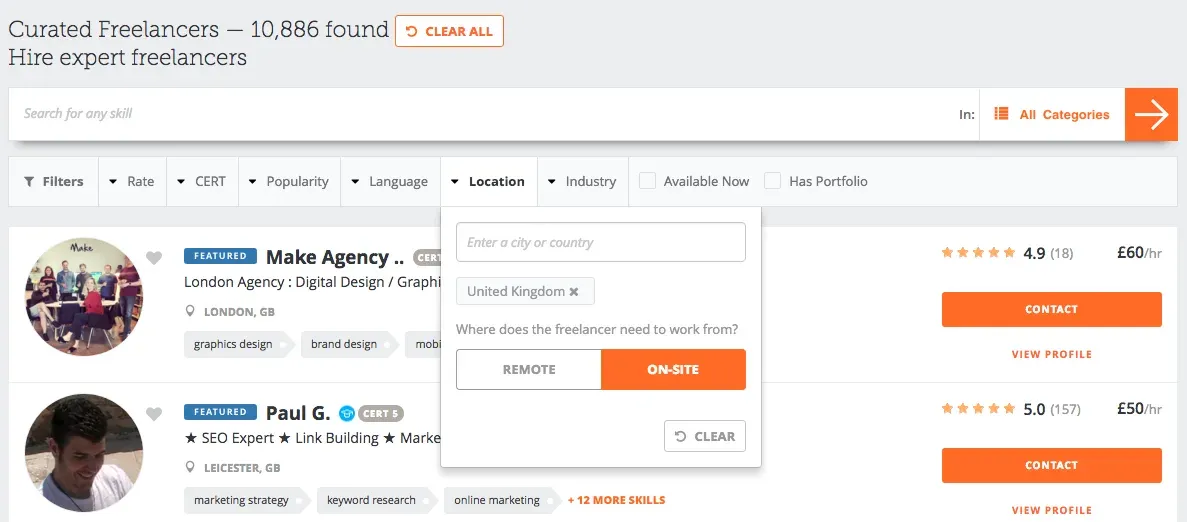Screen dimensions: 1187x522
Task: Click the orange search arrow button
Action: tap(1150, 114)
